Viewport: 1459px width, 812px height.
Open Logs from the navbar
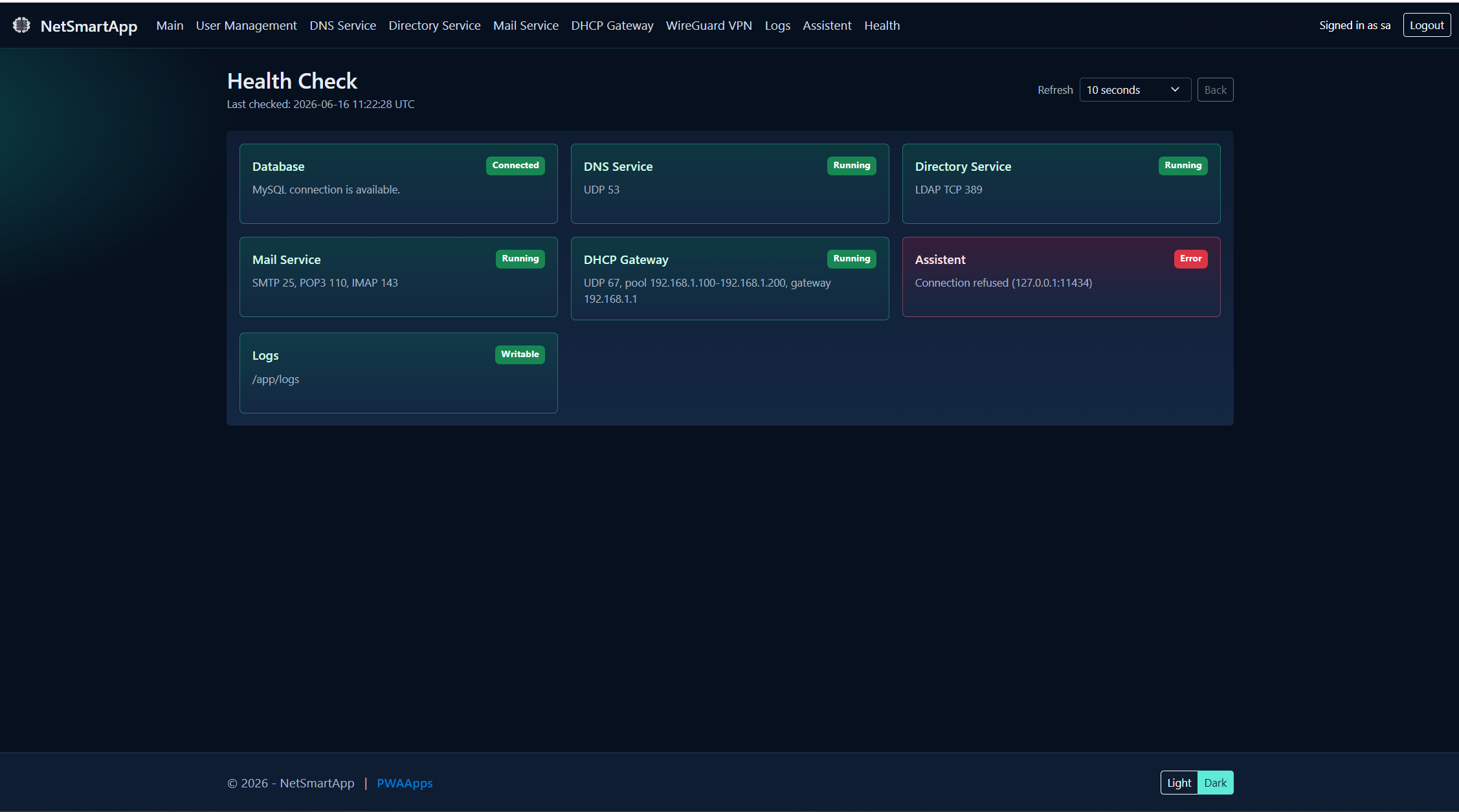pos(777,25)
